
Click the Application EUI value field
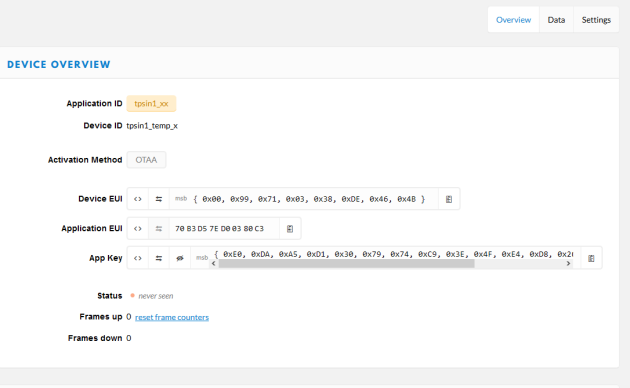pyautogui.click(x=224, y=229)
